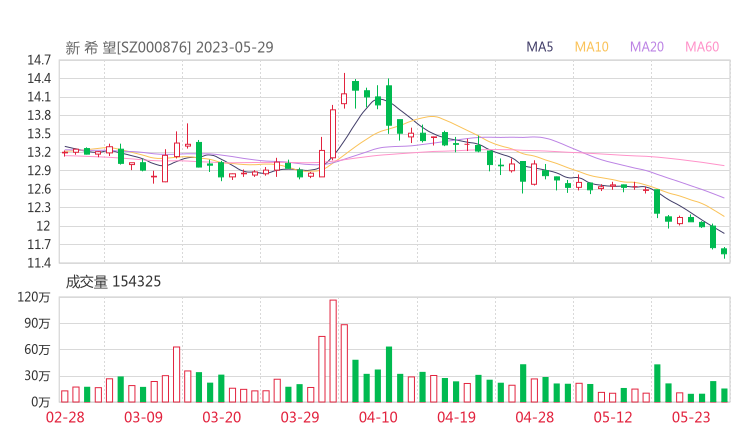Click the 60万 volume axis label

(37, 350)
